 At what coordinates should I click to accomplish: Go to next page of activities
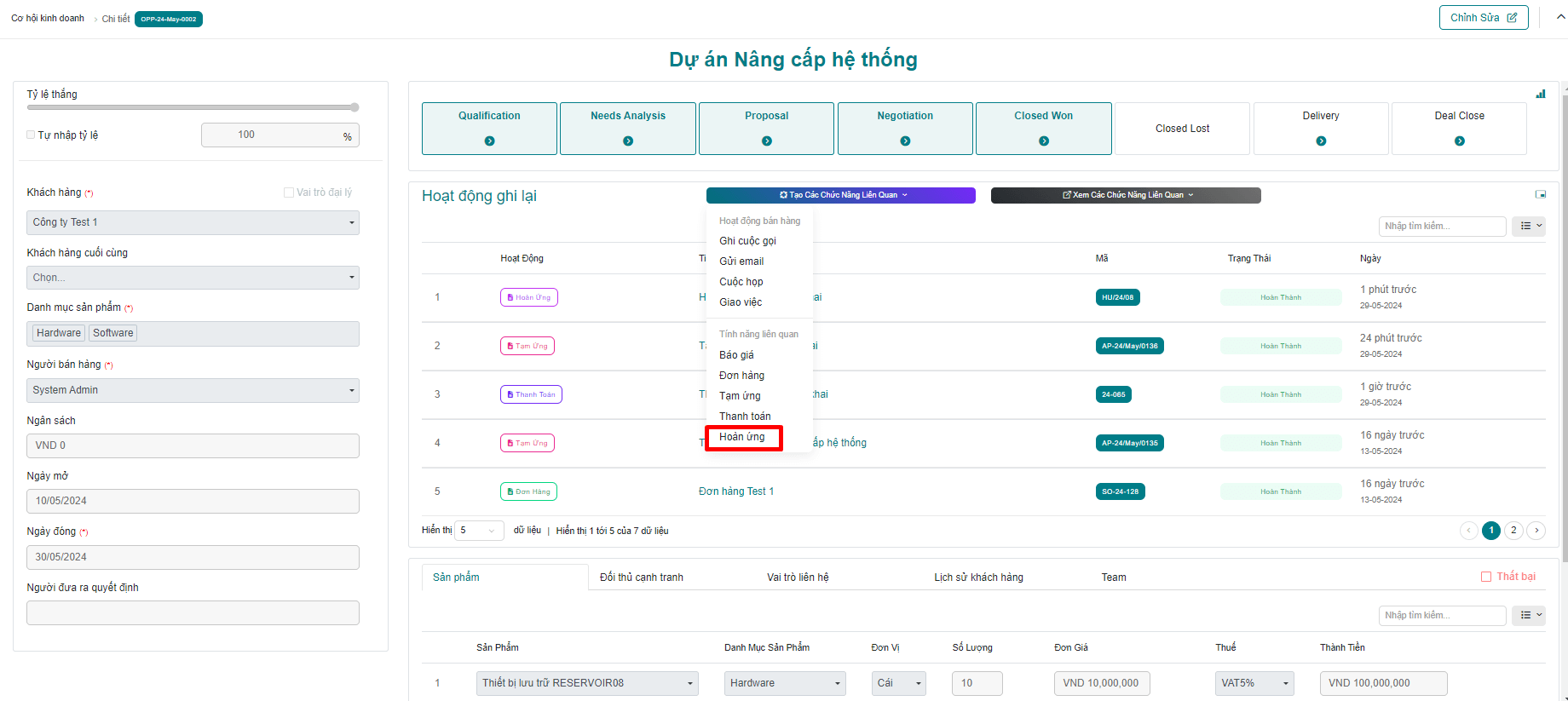click(1536, 531)
